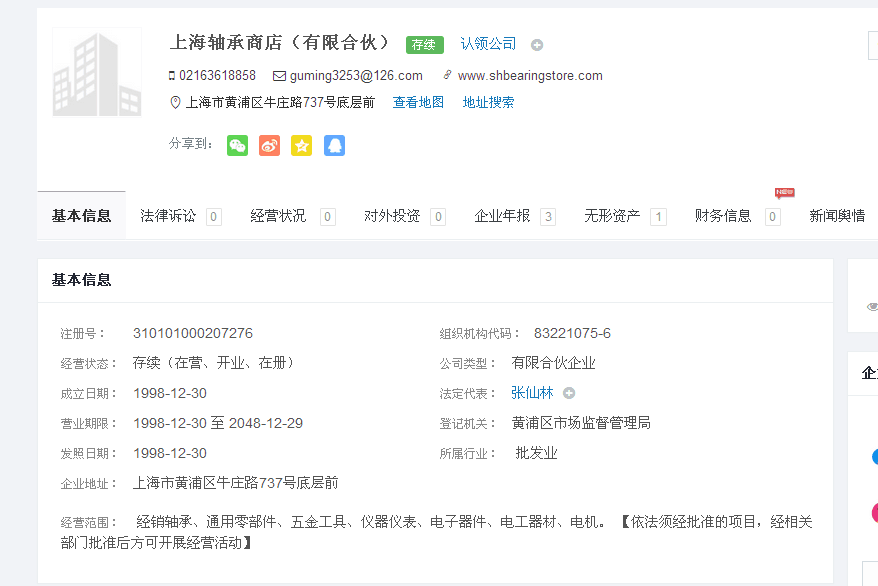The height and width of the screenshot is (586, 878).
Task: Share to QQ Zone star icon
Action: pyautogui.click(x=301, y=146)
